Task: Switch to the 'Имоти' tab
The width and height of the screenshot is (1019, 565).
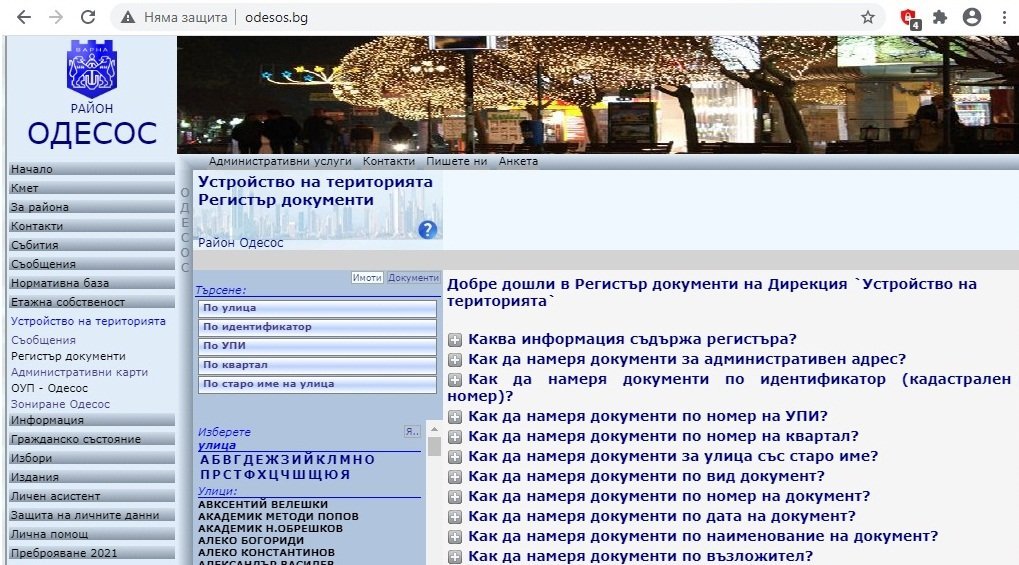Action: click(367, 278)
